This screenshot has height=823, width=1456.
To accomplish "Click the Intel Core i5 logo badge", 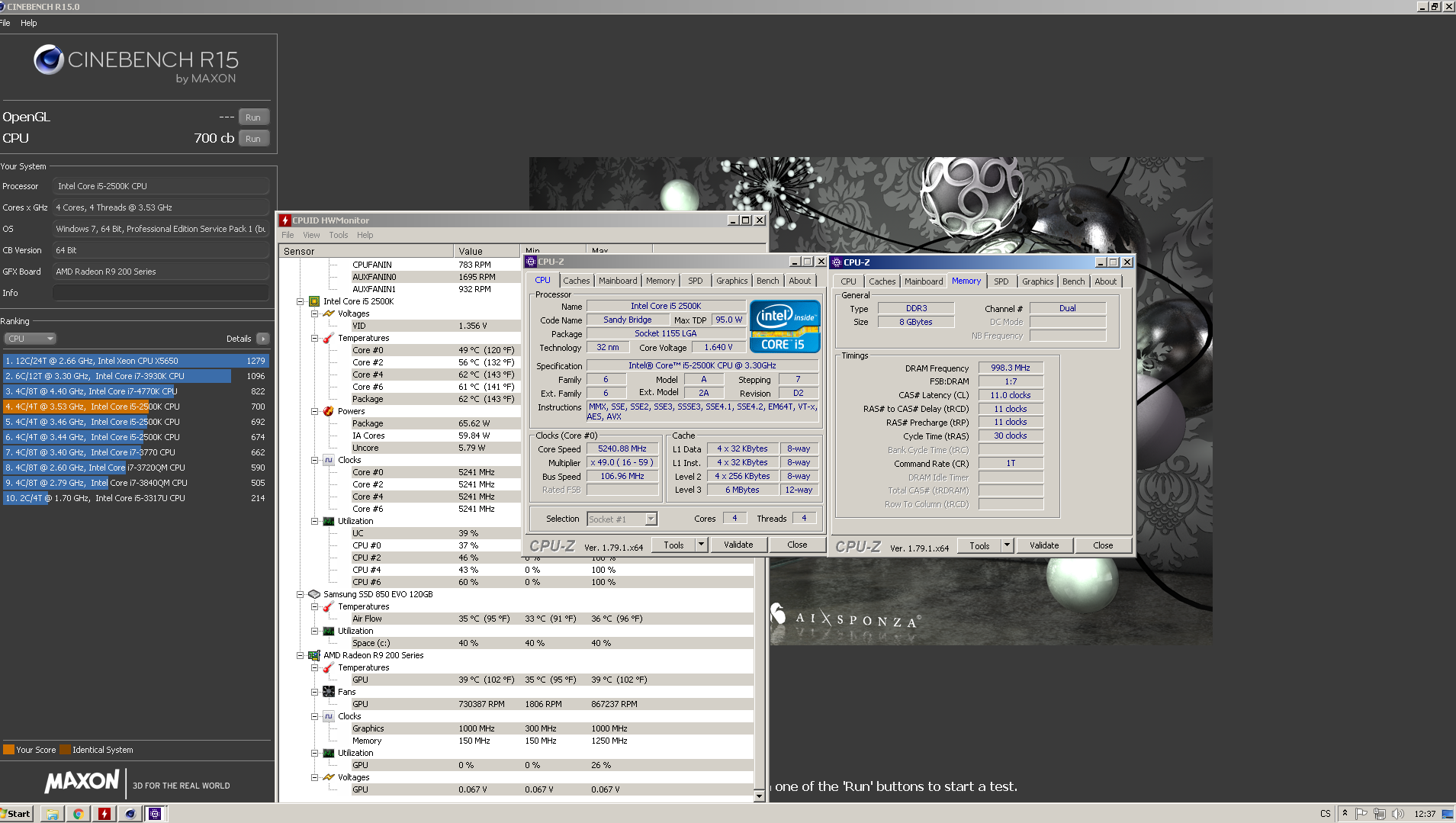I will (785, 326).
